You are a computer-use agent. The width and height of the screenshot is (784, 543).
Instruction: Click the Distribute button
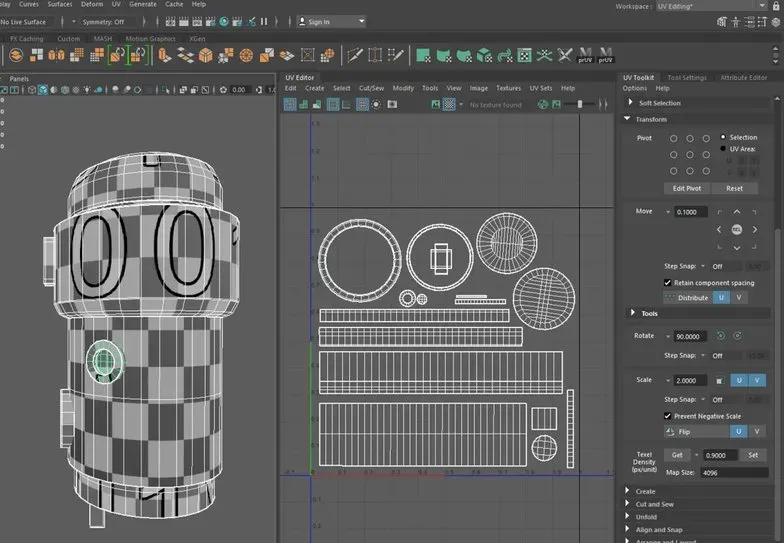688,298
